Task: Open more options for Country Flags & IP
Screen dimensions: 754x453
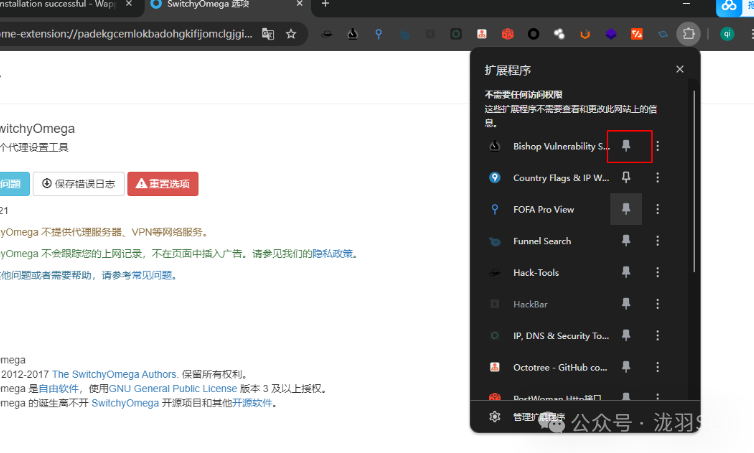Action: pos(657,177)
